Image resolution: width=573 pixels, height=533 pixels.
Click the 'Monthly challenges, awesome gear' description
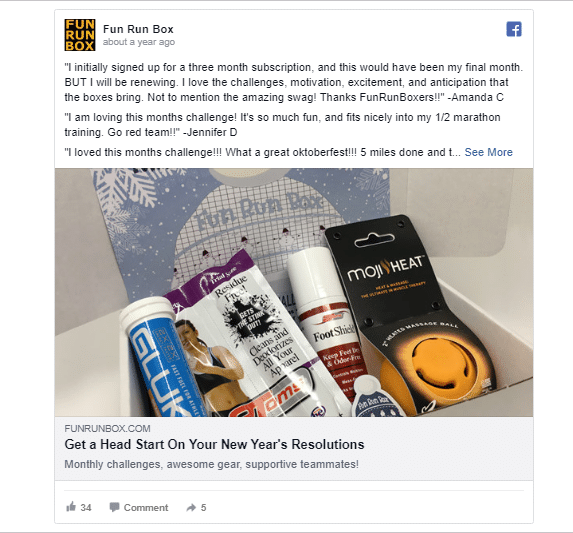[x=212, y=464]
